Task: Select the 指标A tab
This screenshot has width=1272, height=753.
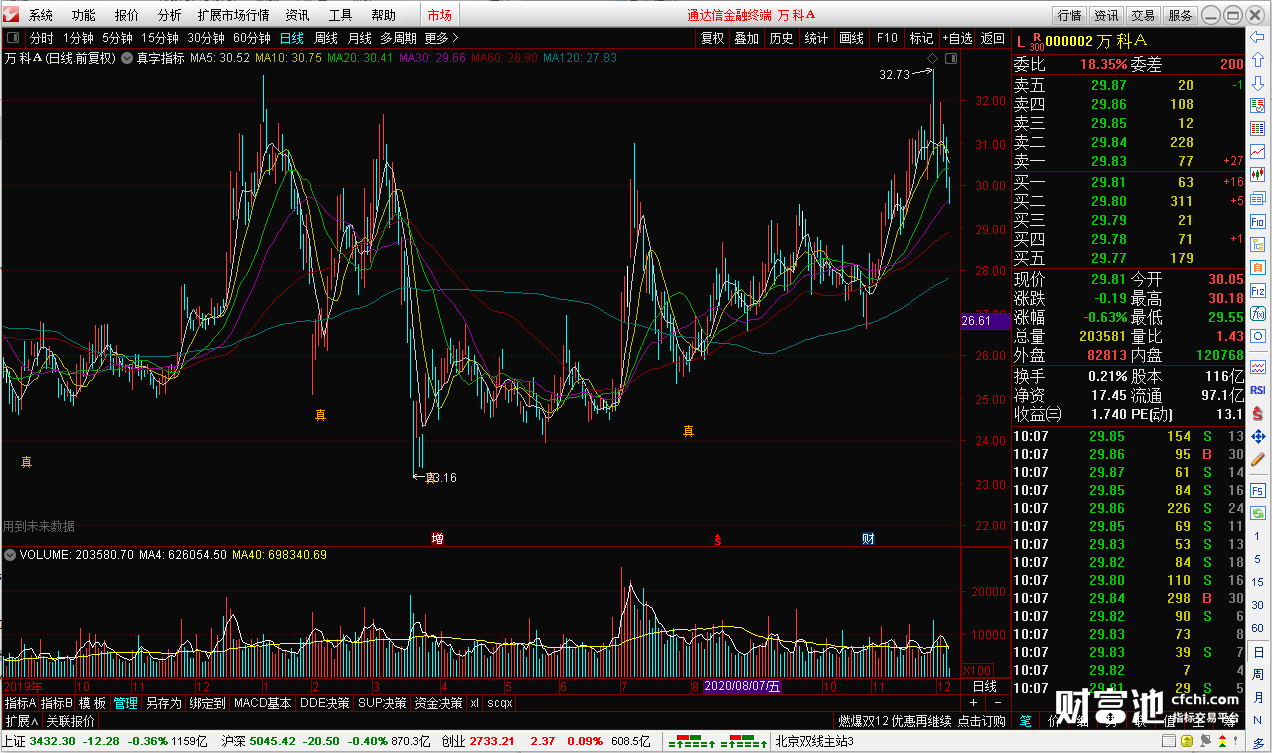Action: [20, 703]
